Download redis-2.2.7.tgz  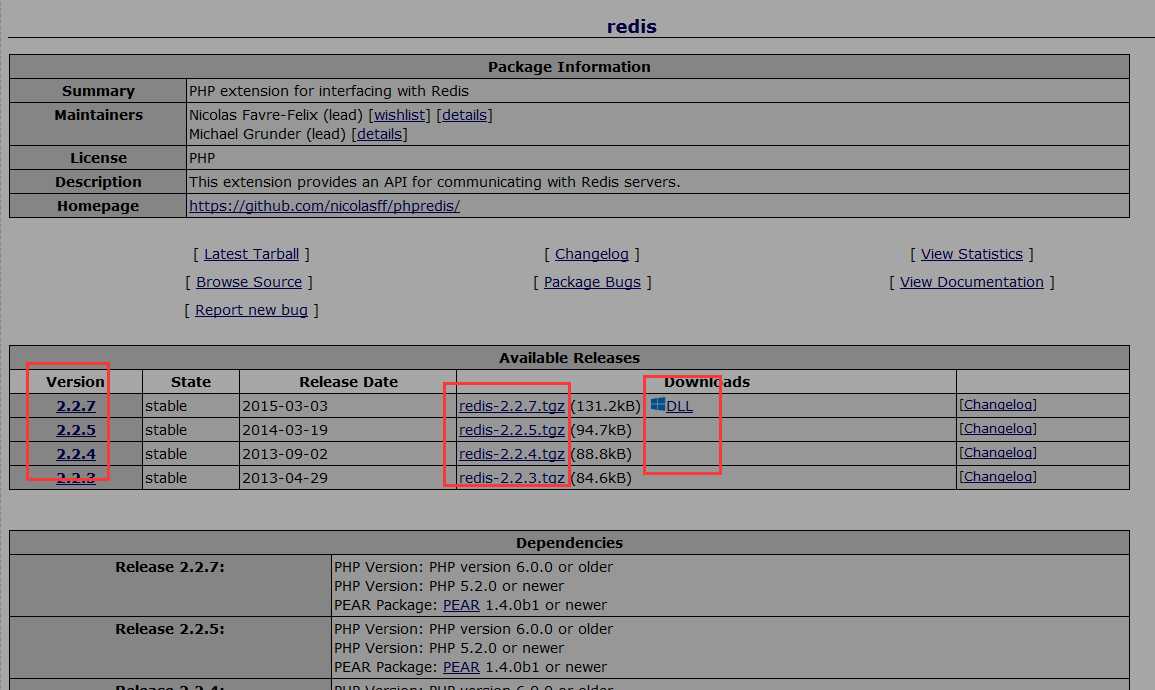click(512, 406)
